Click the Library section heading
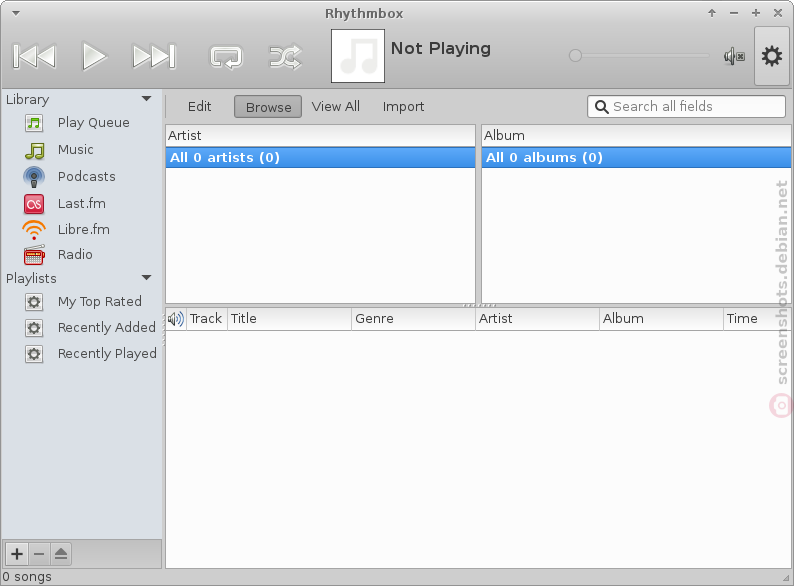794x586 pixels. (27, 99)
